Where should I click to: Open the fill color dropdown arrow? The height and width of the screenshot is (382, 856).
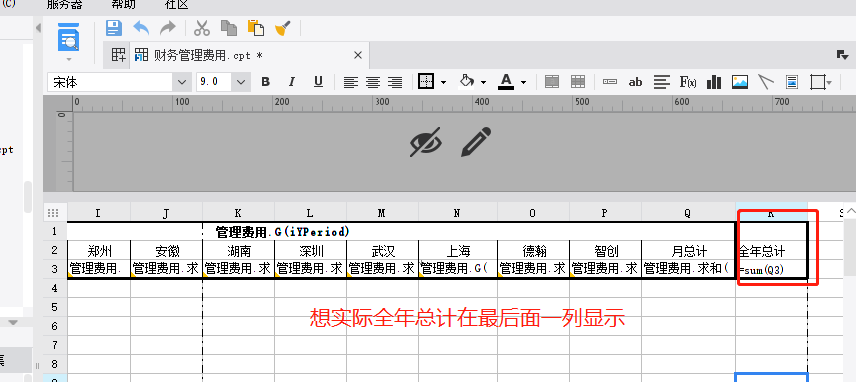483,83
